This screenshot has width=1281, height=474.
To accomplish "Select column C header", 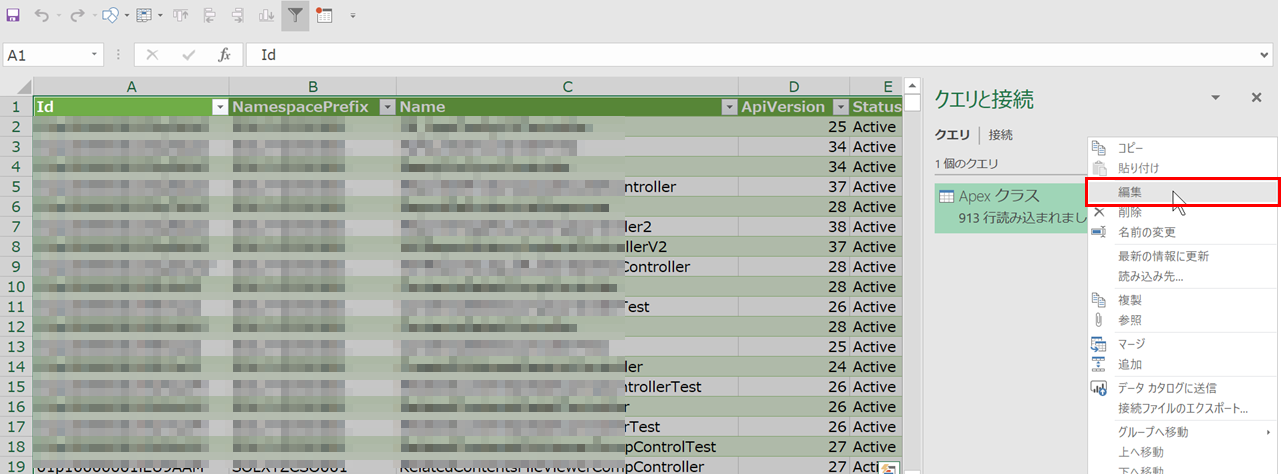I will 567,87.
